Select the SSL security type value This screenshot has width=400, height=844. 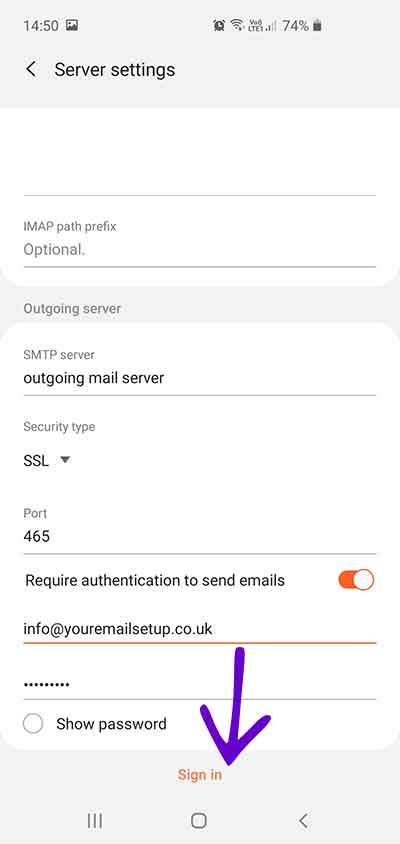coord(36,460)
